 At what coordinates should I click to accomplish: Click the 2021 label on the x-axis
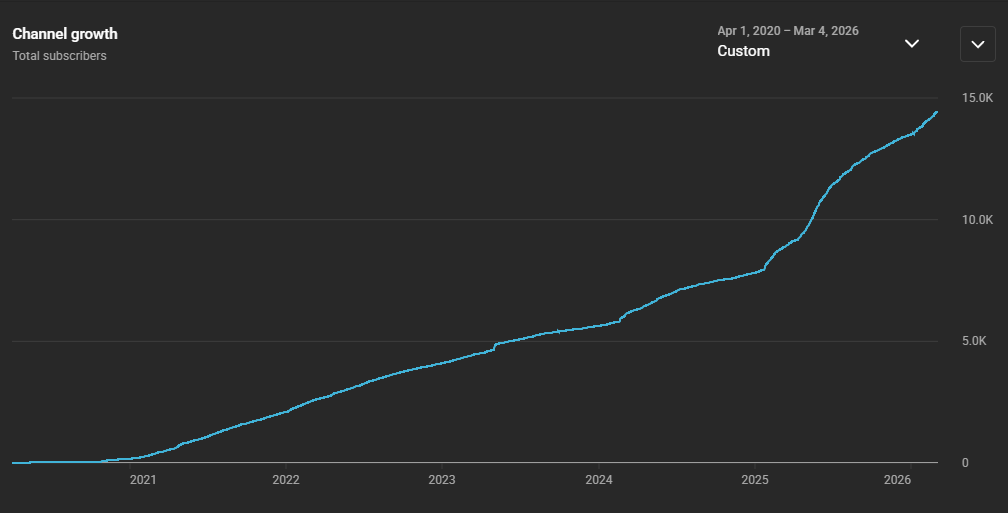(143, 481)
